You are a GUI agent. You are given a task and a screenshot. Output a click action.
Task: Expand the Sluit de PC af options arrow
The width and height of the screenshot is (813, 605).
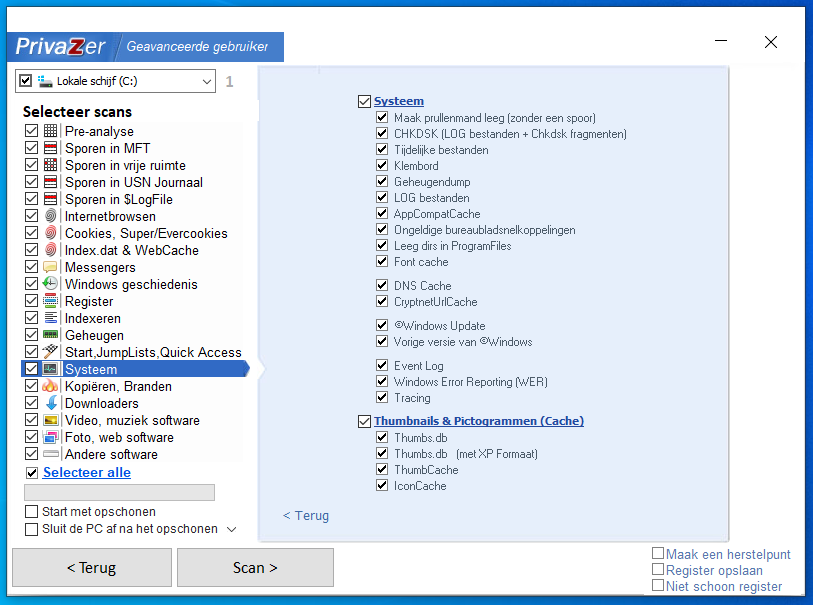[x=232, y=529]
